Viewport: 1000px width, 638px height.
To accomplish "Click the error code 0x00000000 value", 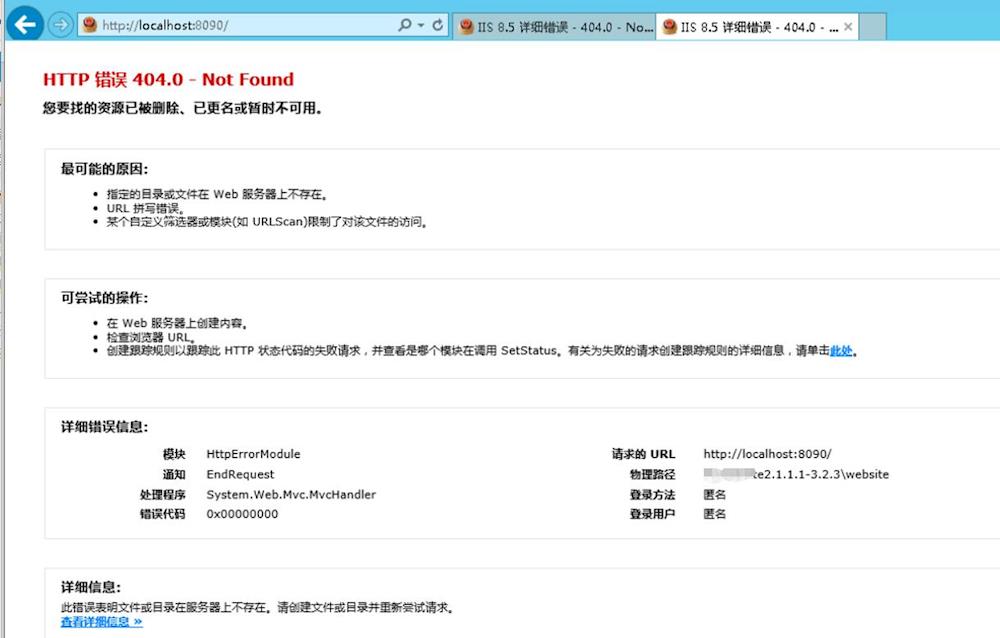I will point(242,514).
